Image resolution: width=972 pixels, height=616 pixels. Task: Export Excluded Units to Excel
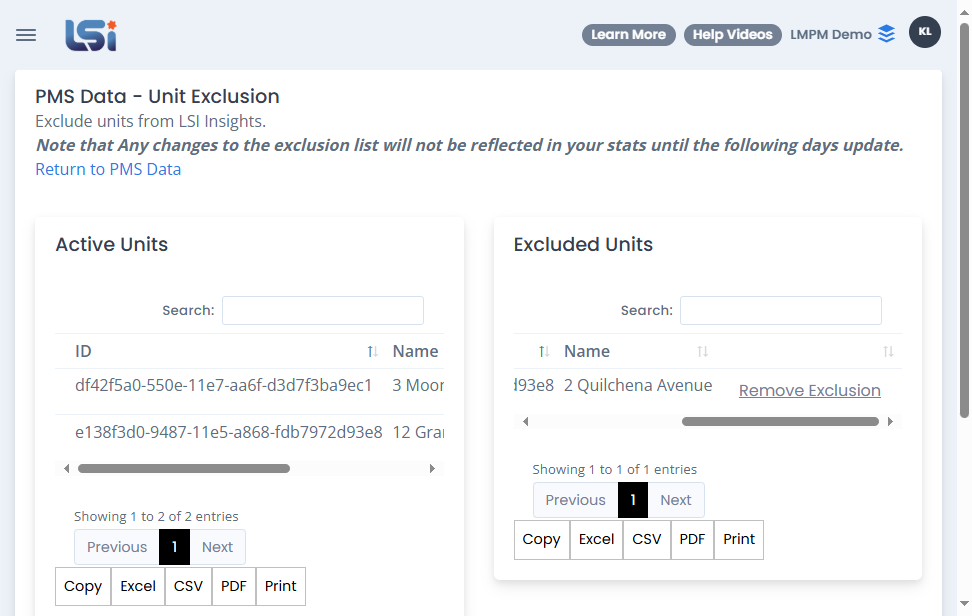[x=596, y=540]
